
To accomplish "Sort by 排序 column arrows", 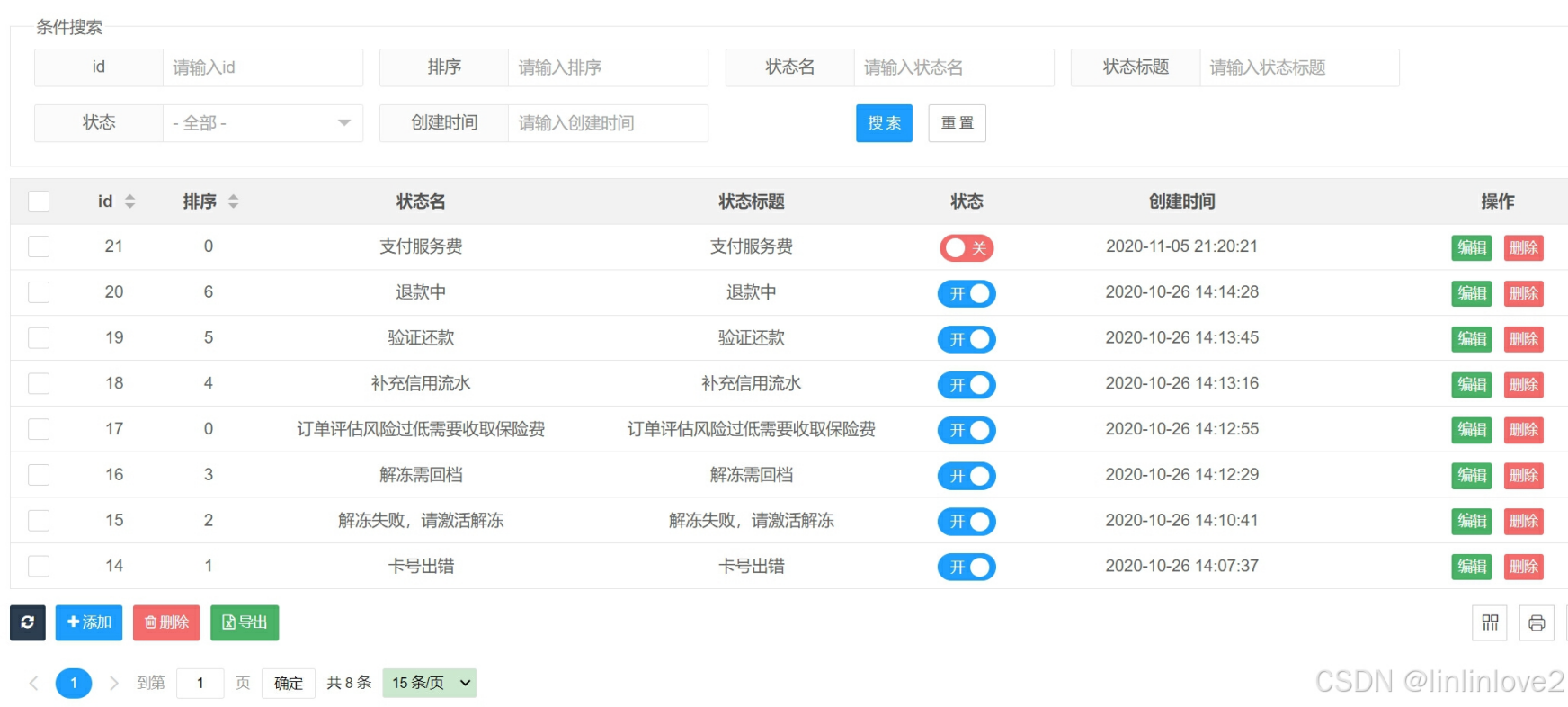I will [x=234, y=201].
